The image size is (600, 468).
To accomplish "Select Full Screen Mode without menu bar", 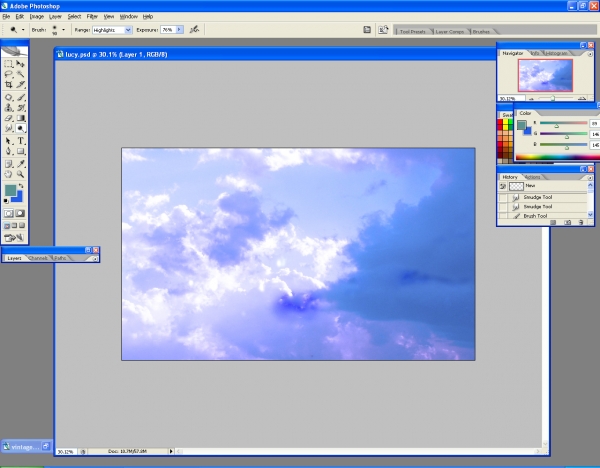I will 22,226.
